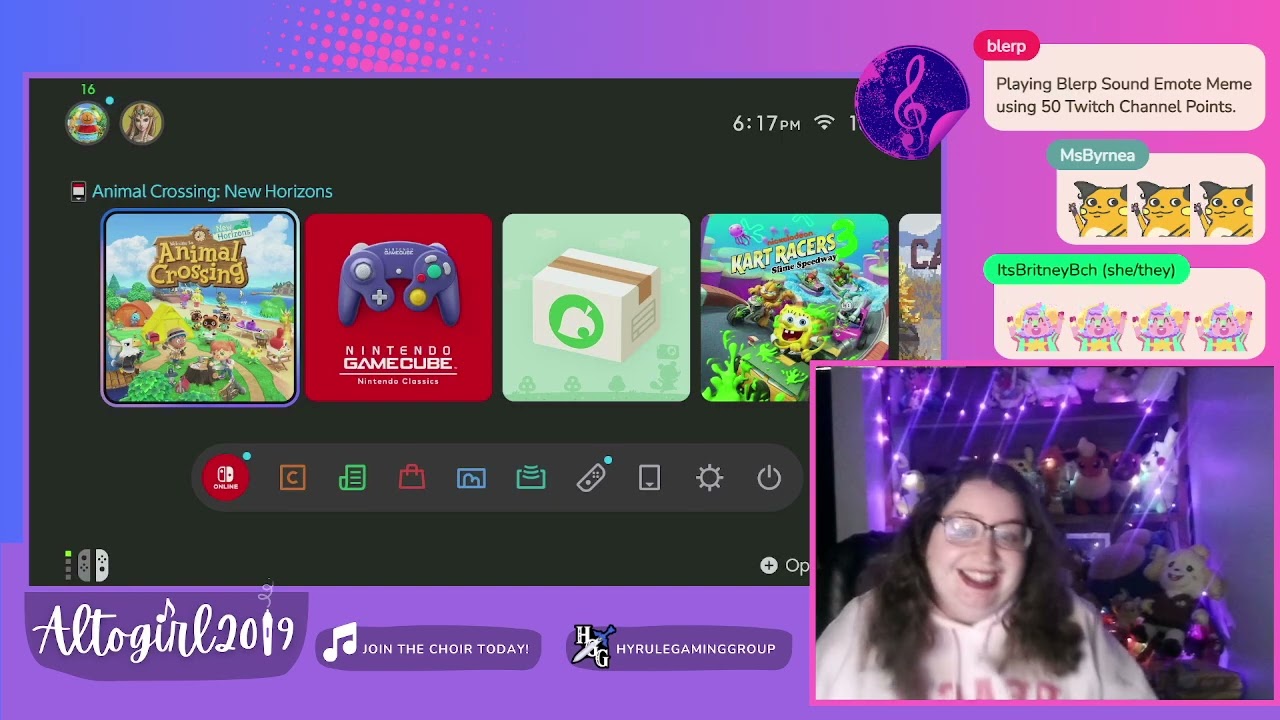Launch the Nintendo GameCube Classics tile
This screenshot has height=720, width=1280.
coord(398,308)
